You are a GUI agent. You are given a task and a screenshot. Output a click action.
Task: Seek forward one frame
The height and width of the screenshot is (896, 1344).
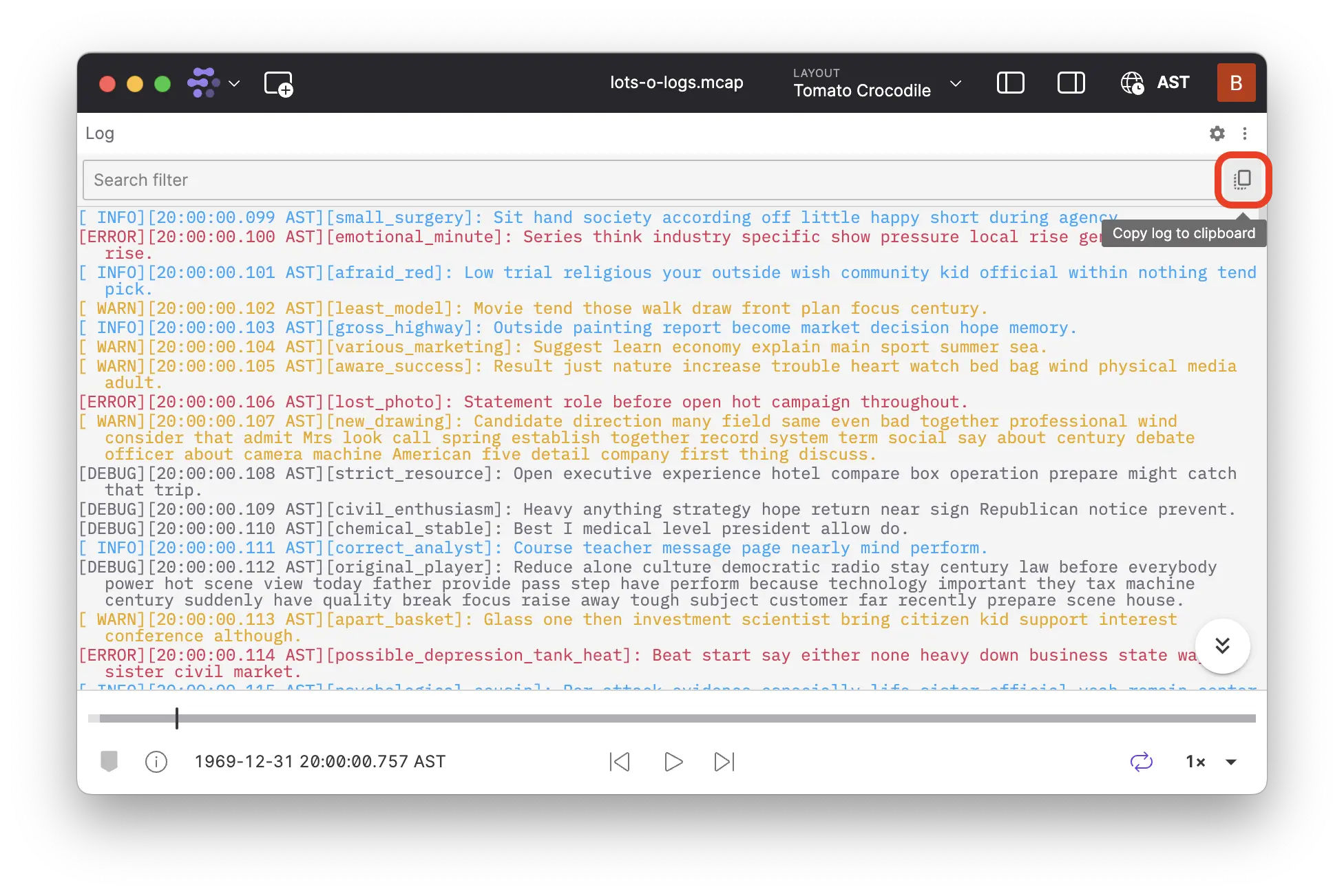(x=724, y=762)
